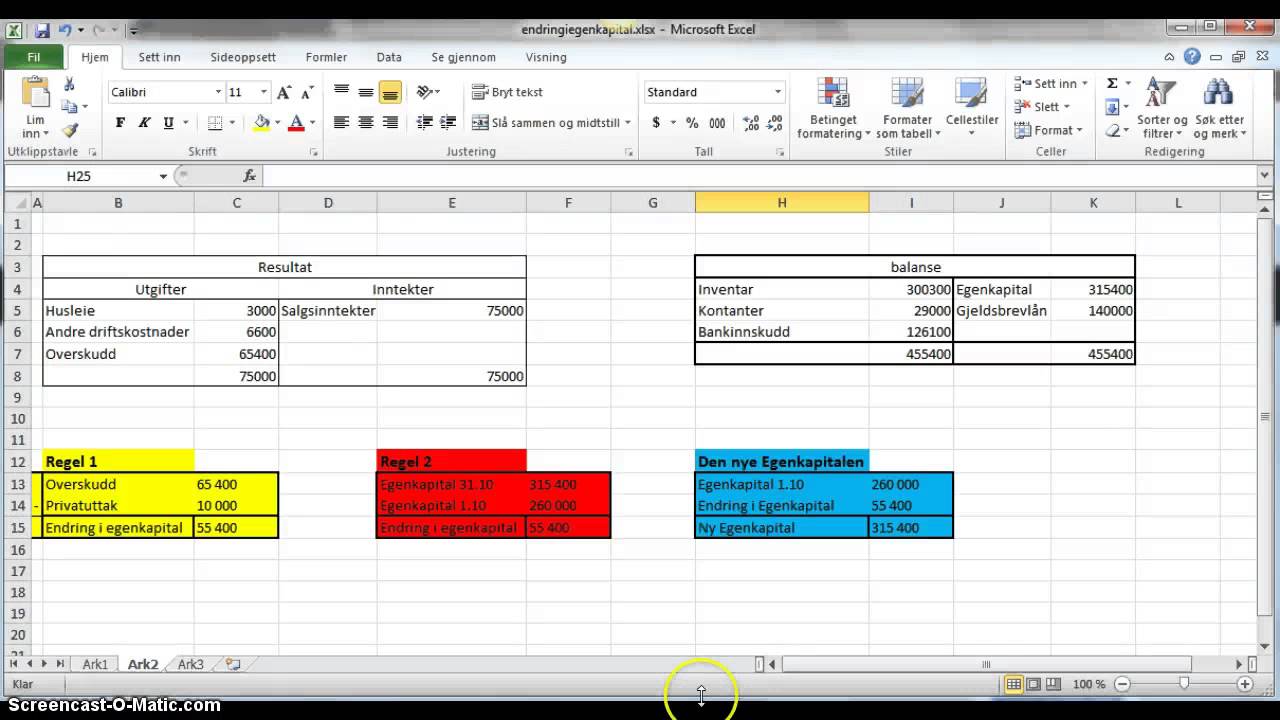Image resolution: width=1280 pixels, height=720 pixels.
Task: Toggle middle vertical alignment
Action: (366, 92)
